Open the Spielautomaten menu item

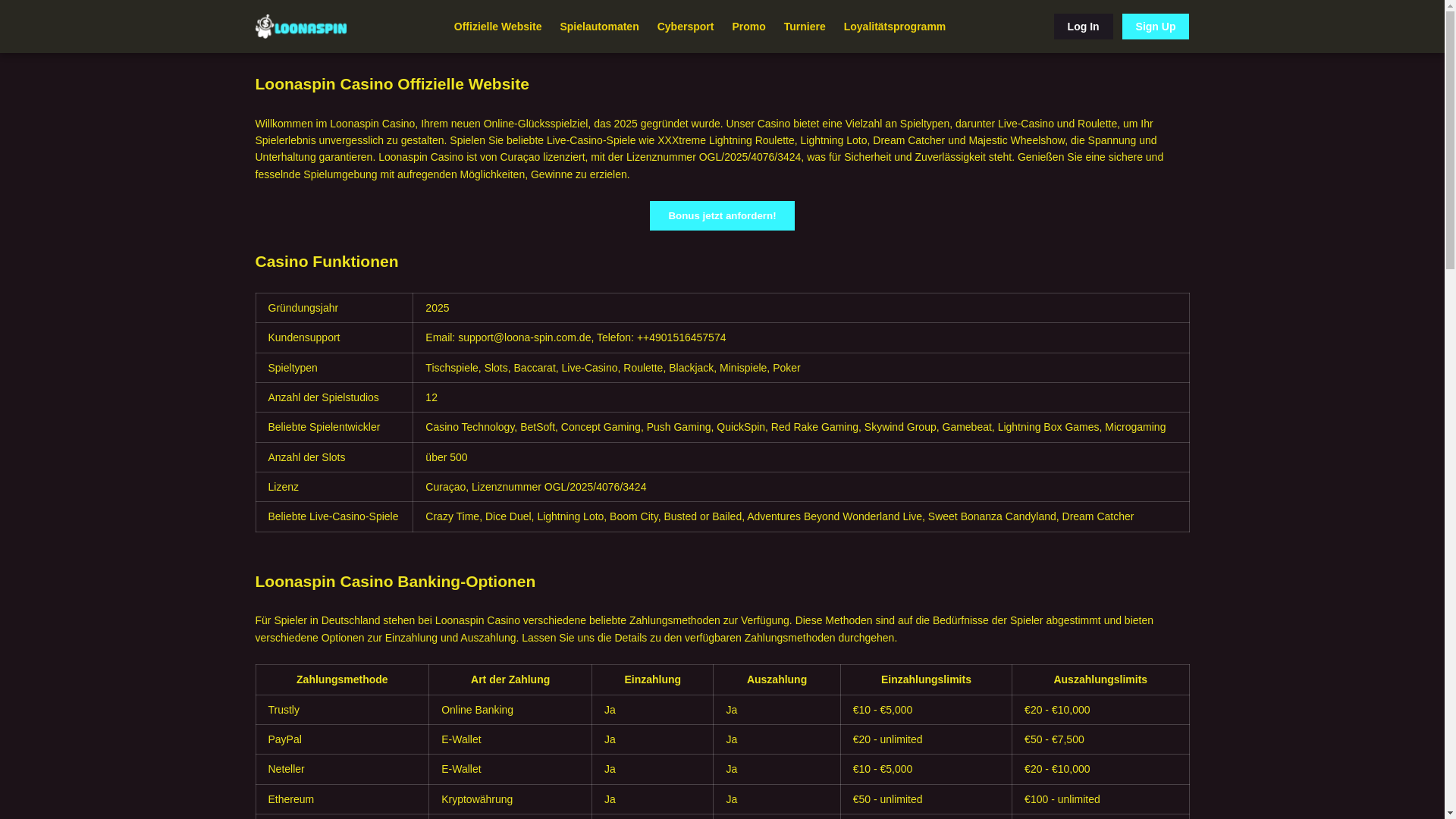pyautogui.click(x=599, y=27)
